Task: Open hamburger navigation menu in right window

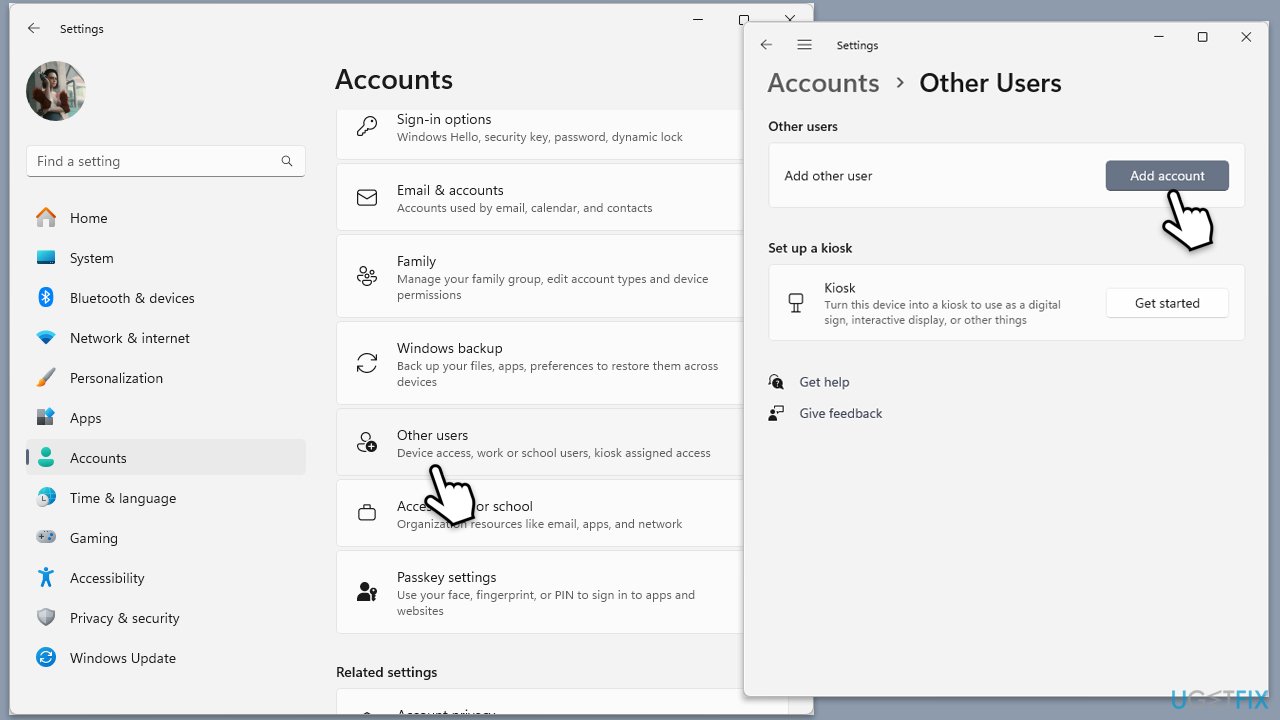Action: coord(804,45)
